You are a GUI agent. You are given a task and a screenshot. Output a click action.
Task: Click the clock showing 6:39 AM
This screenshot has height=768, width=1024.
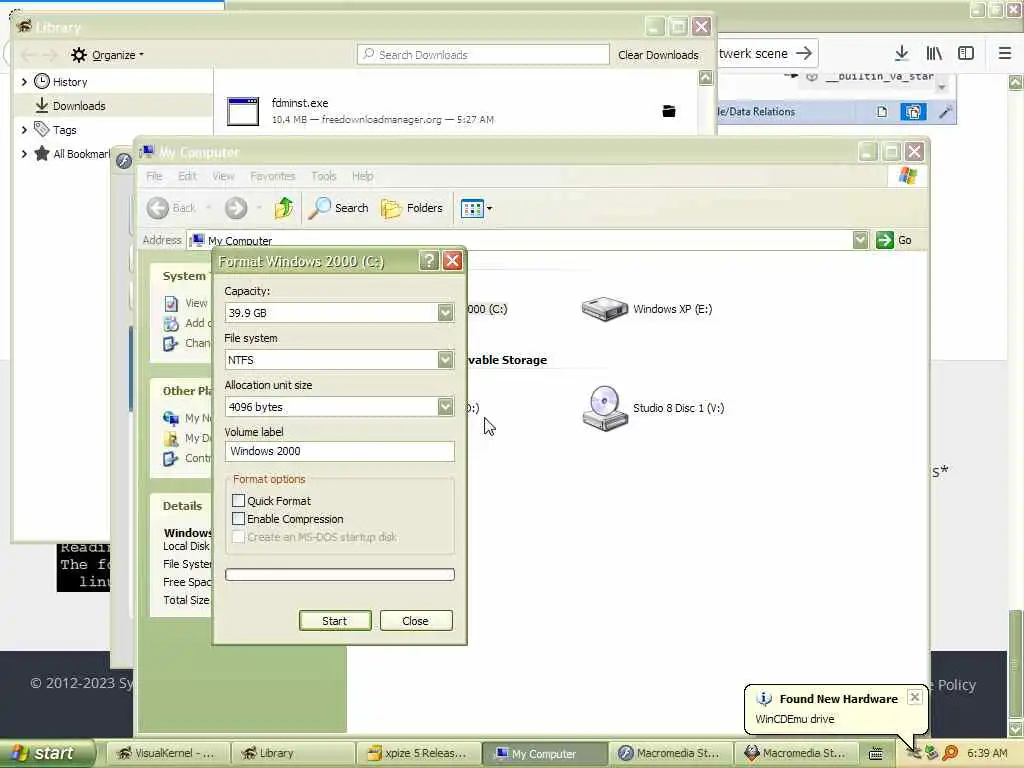[x=987, y=754]
